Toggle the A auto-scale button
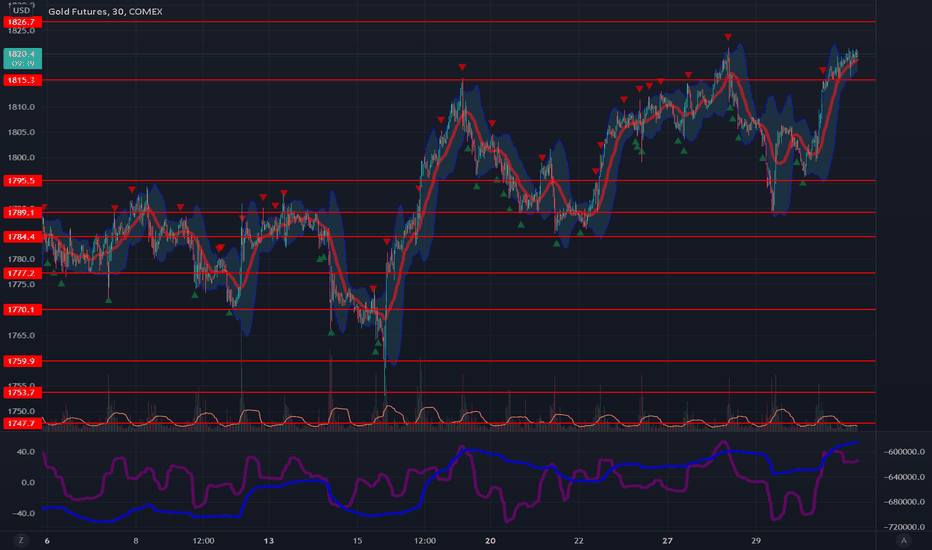This screenshot has width=932, height=550. point(903,540)
